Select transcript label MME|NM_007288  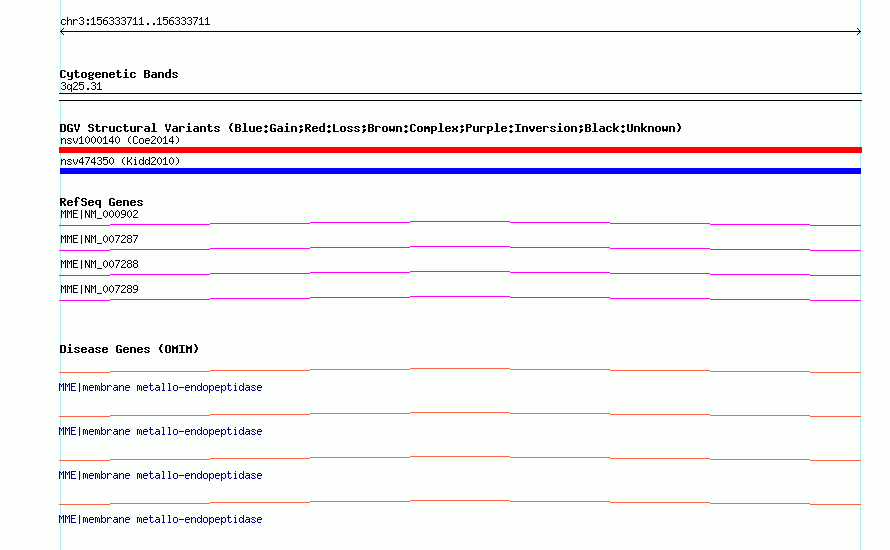[x=99, y=264]
